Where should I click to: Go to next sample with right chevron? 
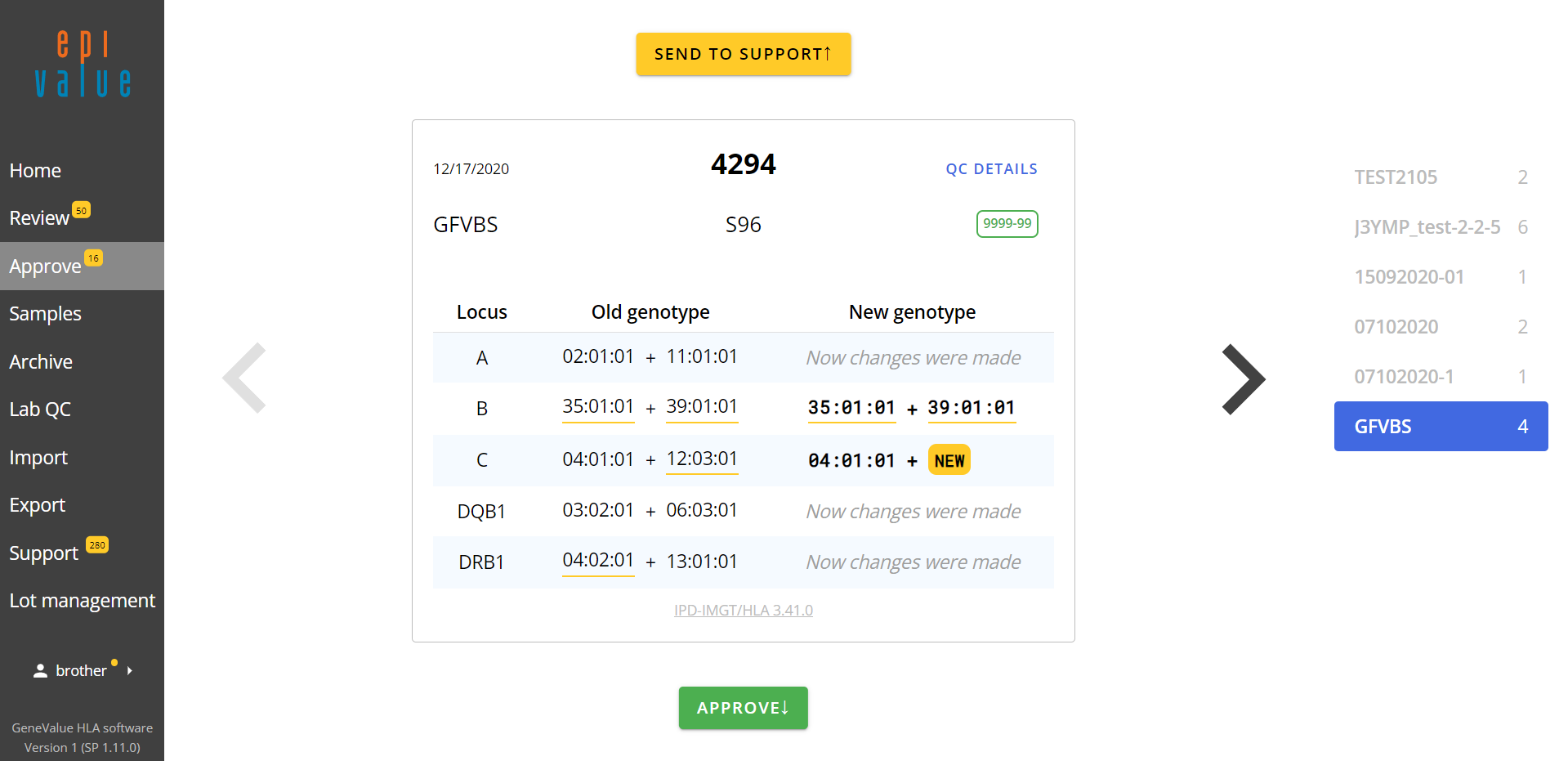1243,379
